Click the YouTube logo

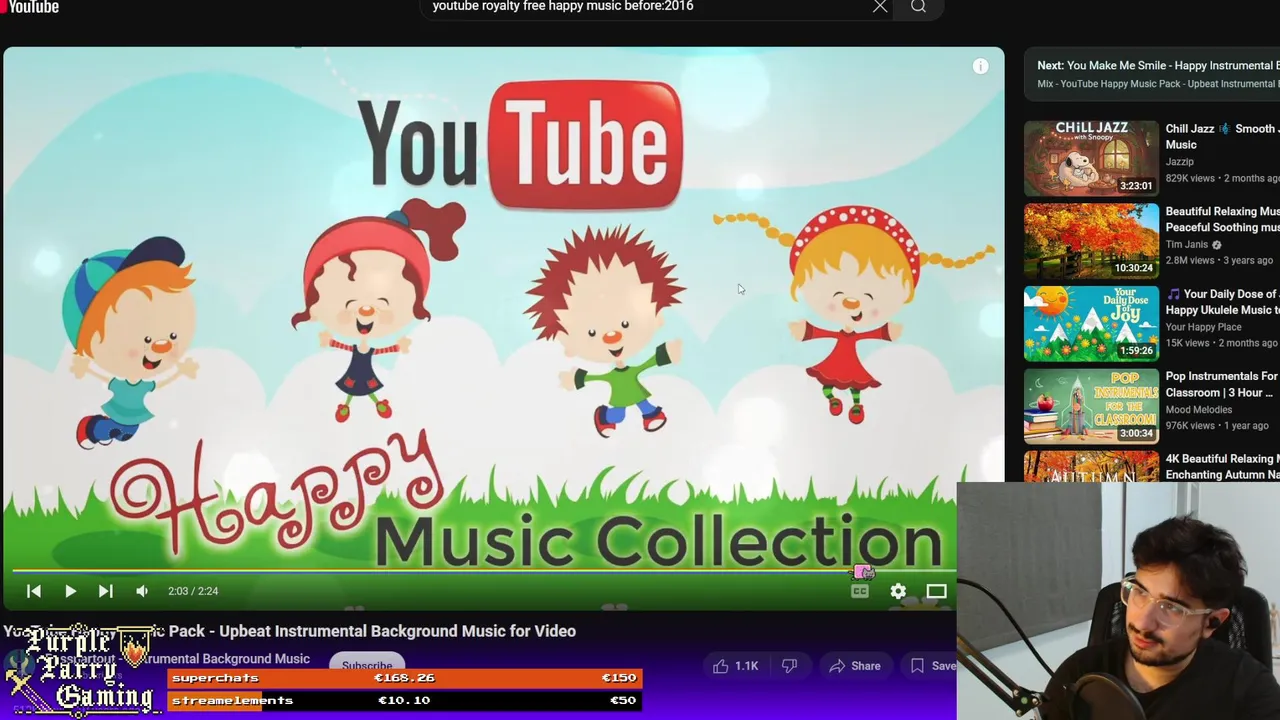pyautogui.click(x=30, y=7)
